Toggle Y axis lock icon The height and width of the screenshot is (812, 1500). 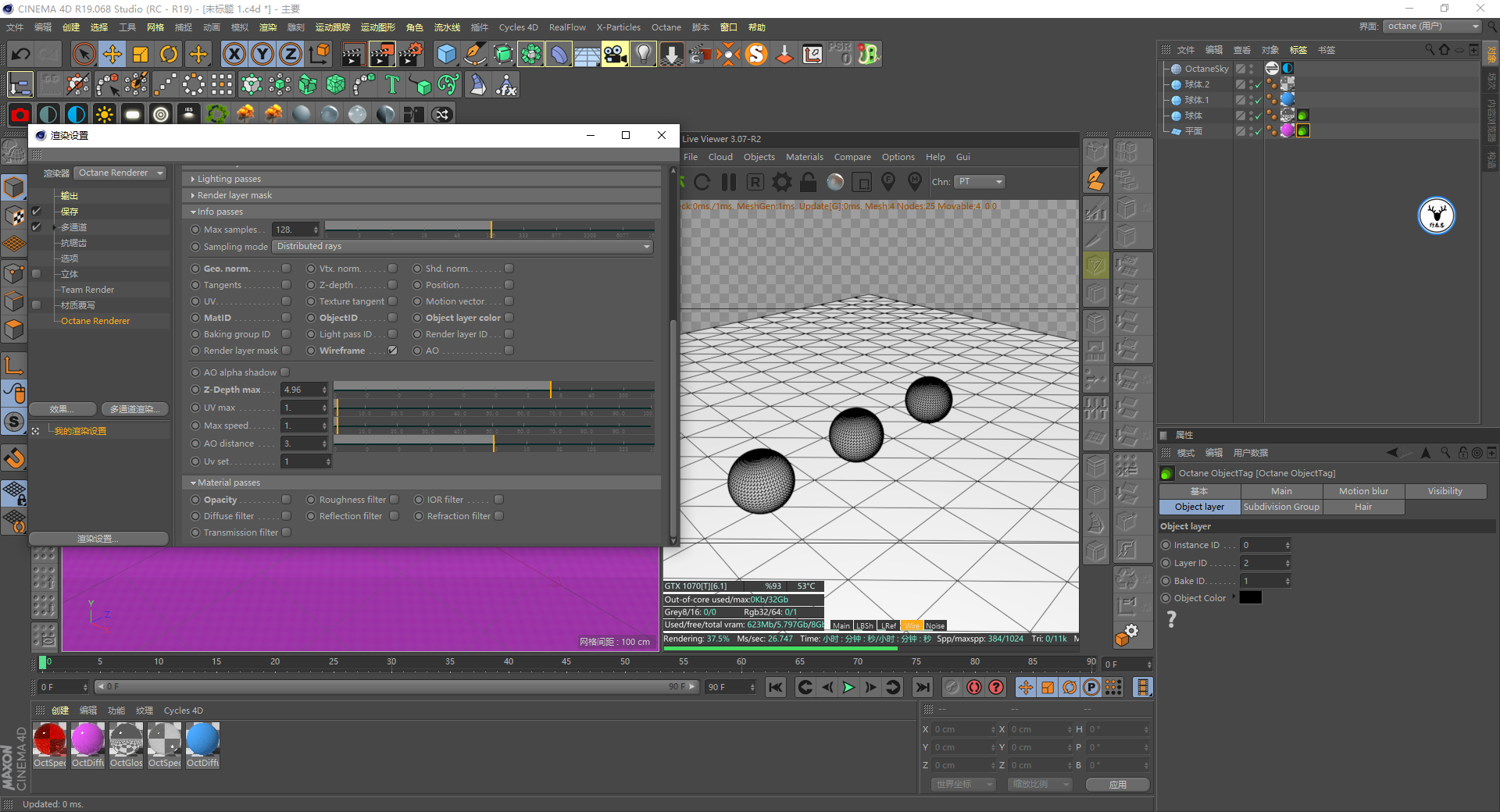tap(262, 55)
